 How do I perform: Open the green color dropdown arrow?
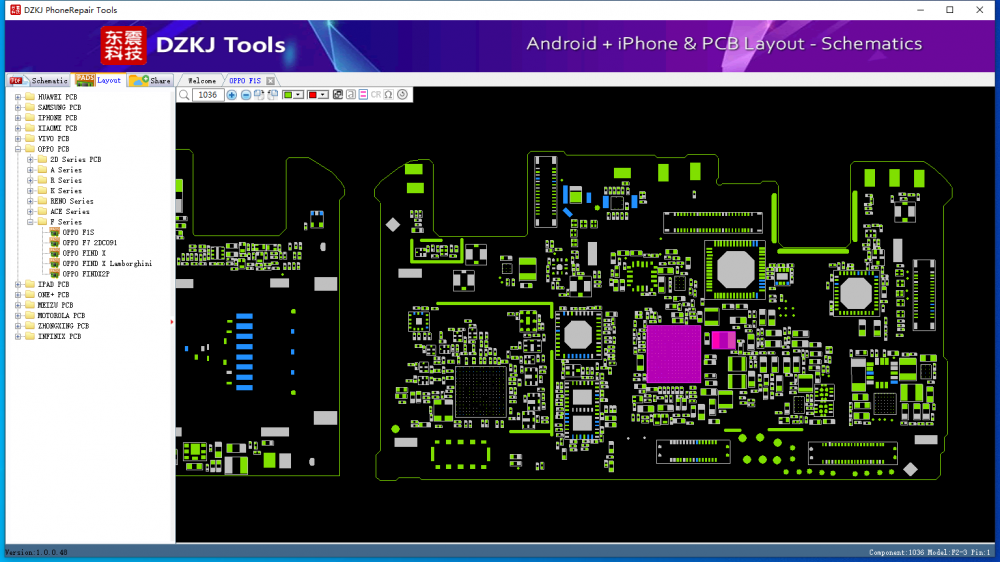pos(300,95)
